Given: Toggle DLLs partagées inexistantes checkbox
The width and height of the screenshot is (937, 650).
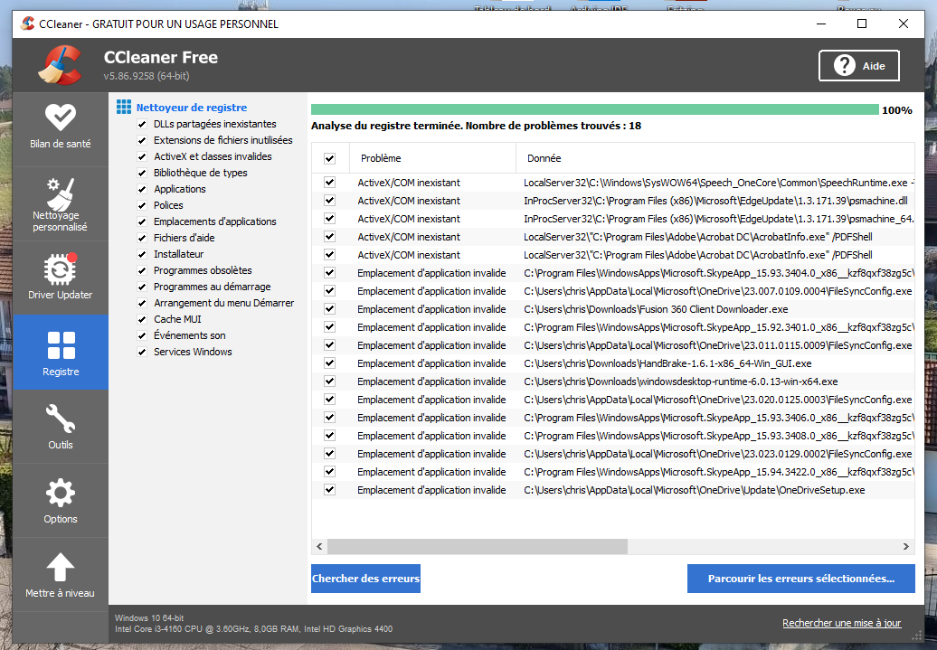Looking at the screenshot, I should click(x=142, y=124).
